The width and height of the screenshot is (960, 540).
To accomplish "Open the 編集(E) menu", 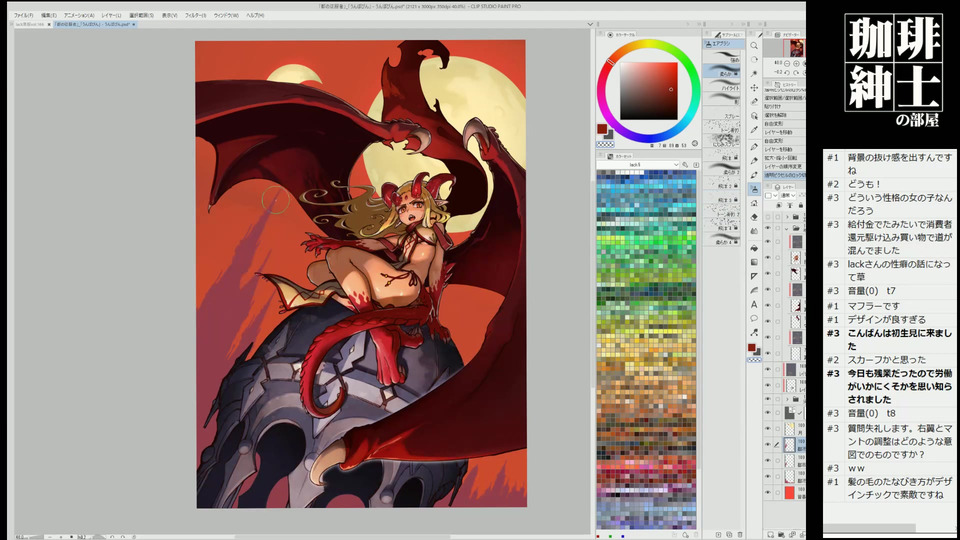I will pyautogui.click(x=49, y=15).
